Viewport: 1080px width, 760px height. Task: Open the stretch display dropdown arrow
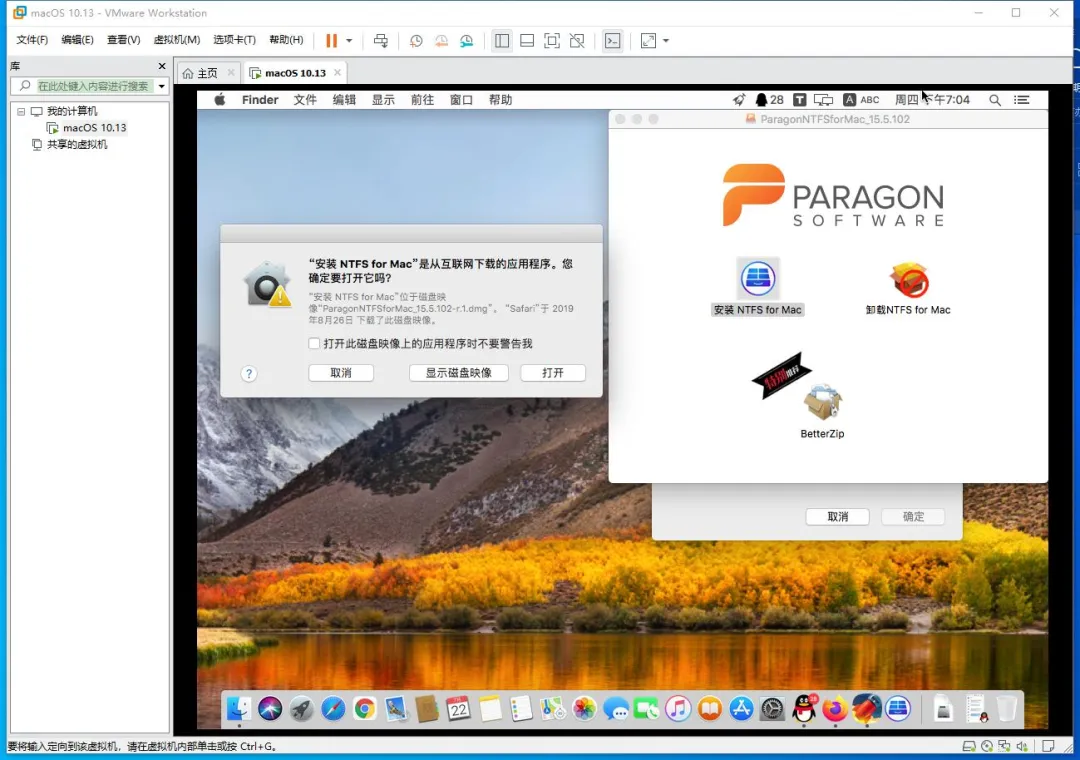[x=666, y=41]
